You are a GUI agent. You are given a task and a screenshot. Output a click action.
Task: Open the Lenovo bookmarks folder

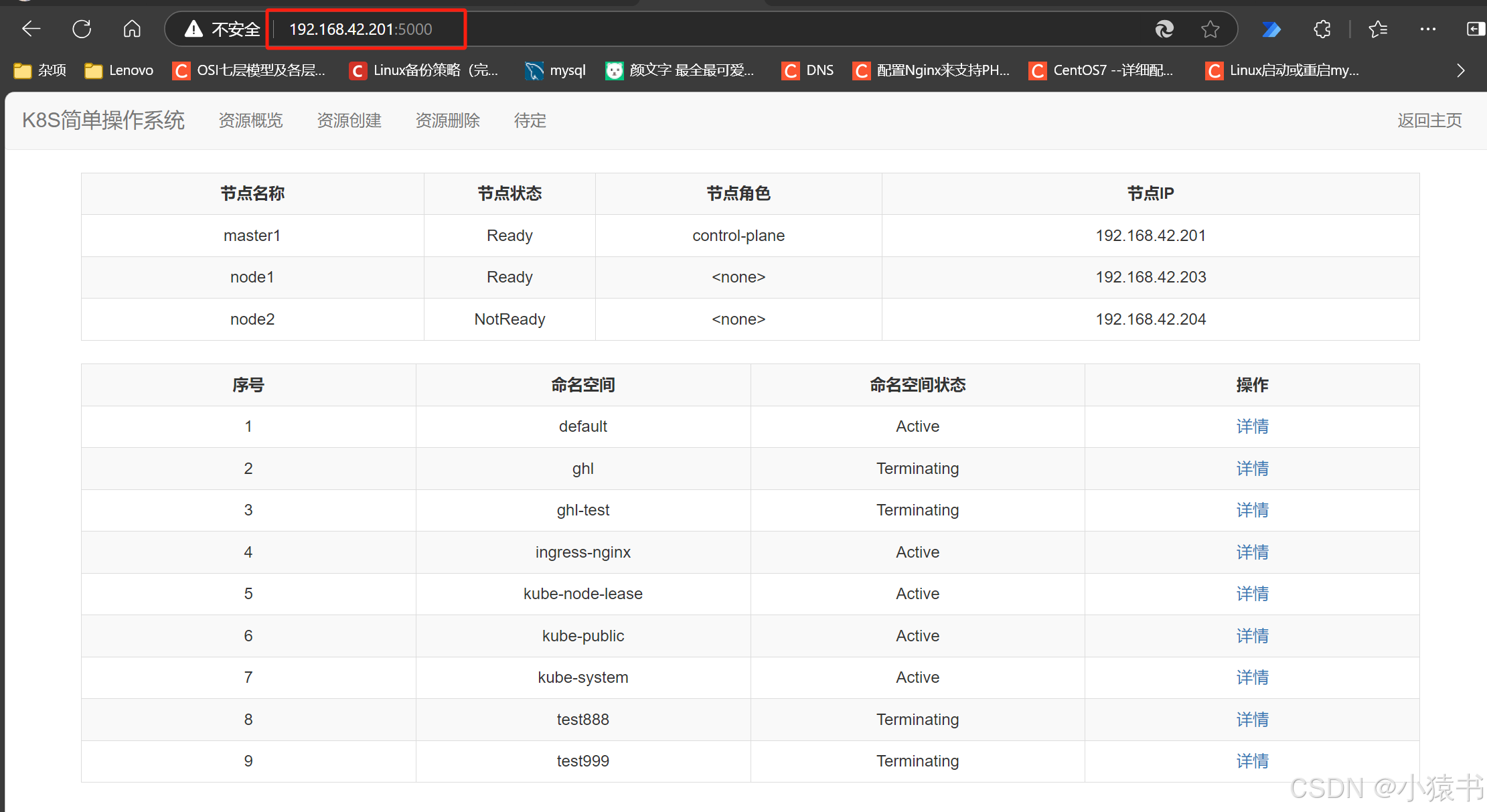click(x=119, y=70)
